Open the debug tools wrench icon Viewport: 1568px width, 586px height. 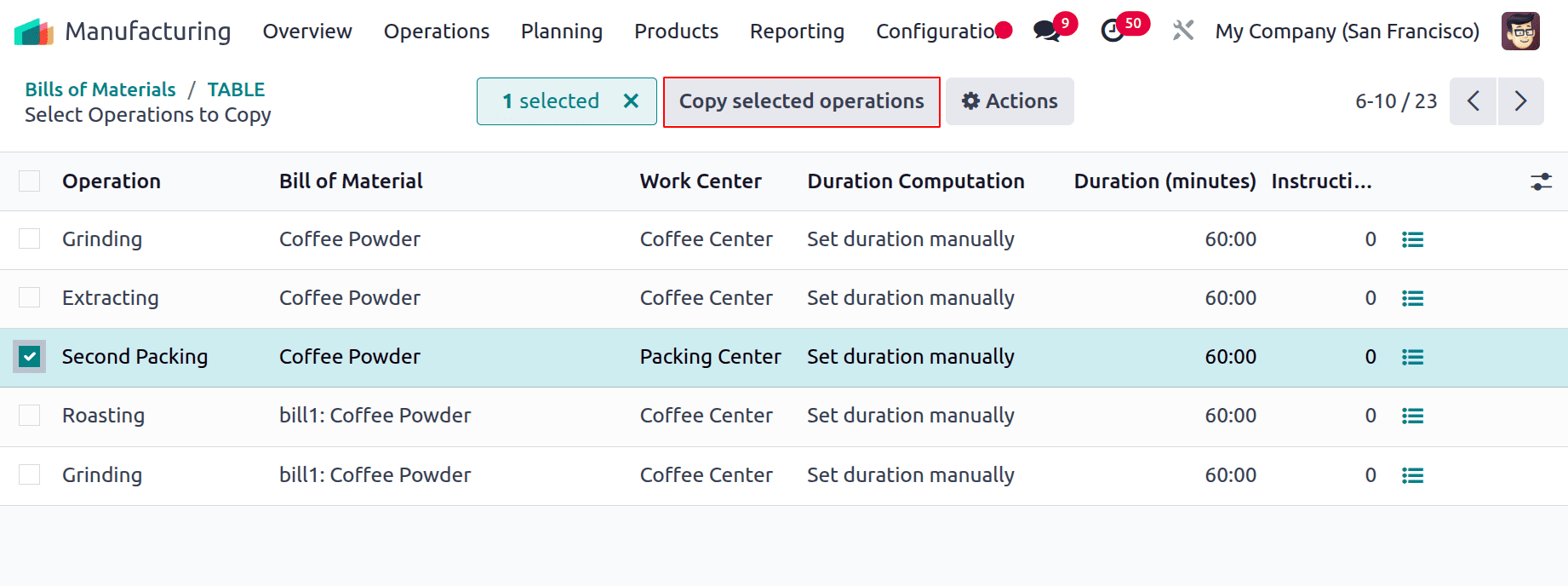(x=1183, y=32)
